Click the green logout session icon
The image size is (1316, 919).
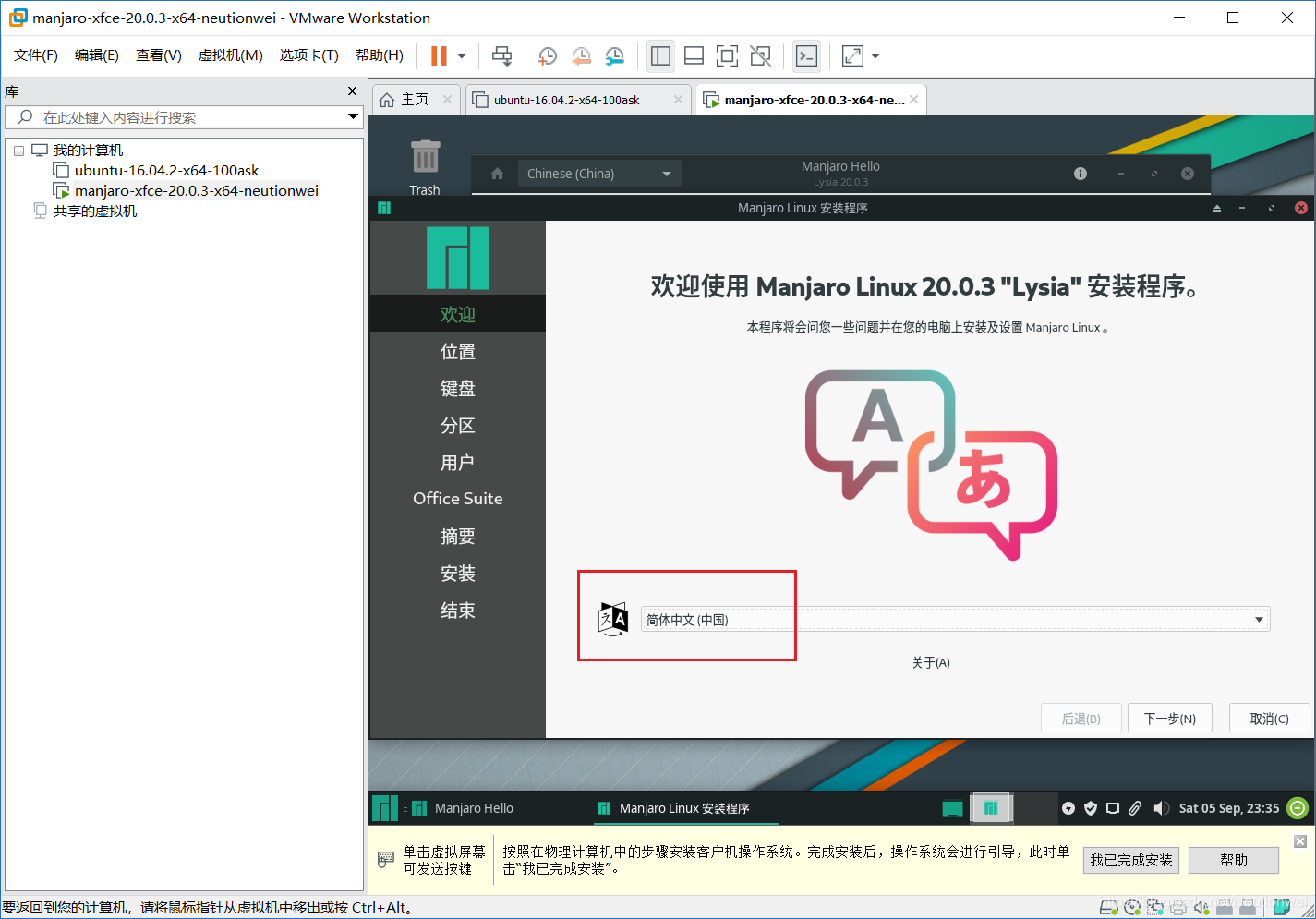click(x=1298, y=808)
